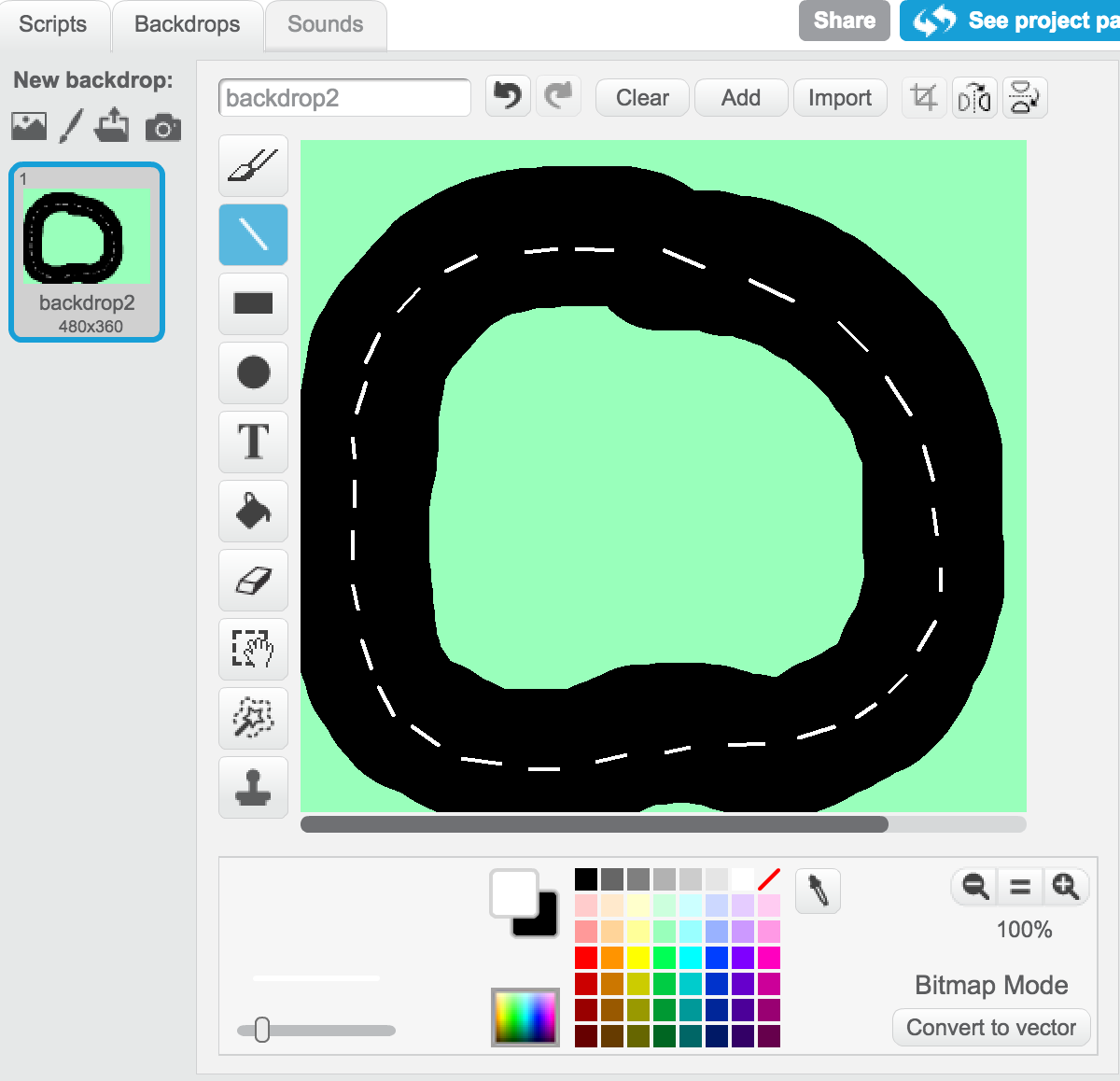Select the Line tool
The height and width of the screenshot is (1081, 1120).
click(253, 234)
